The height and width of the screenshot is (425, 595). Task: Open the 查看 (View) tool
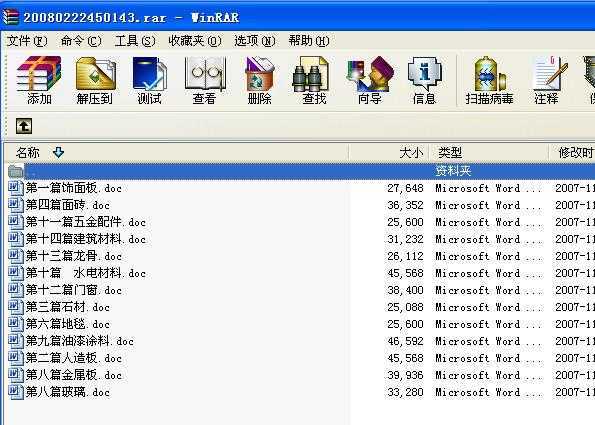[205, 80]
